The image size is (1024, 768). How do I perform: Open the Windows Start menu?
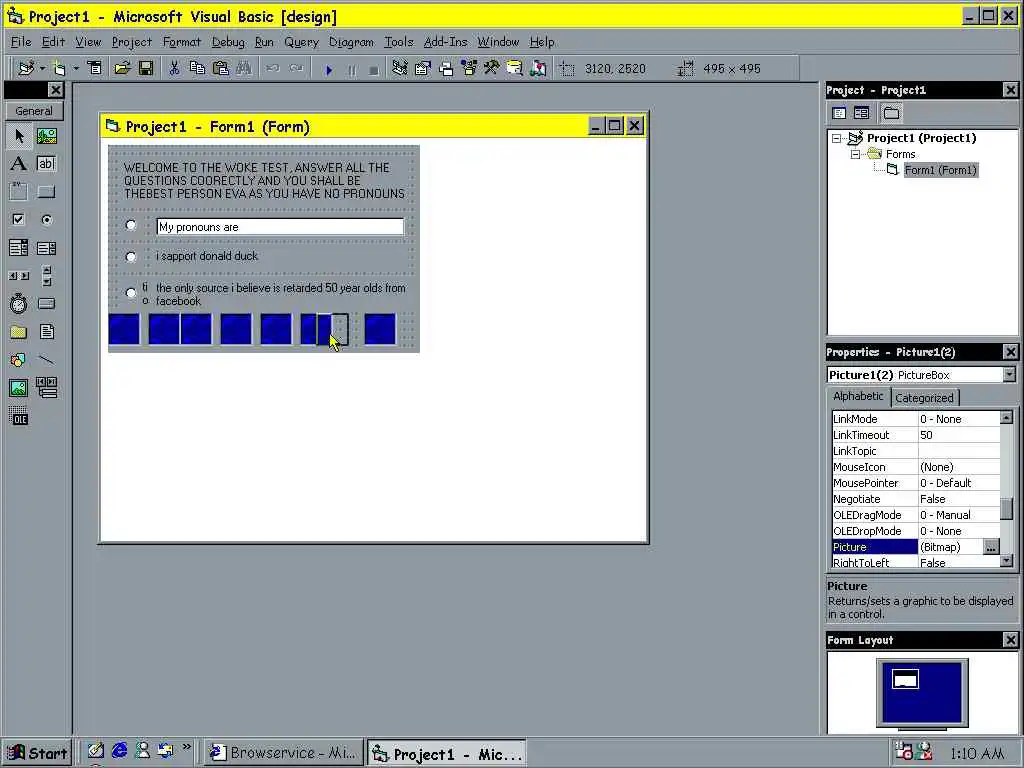pyautogui.click(x=37, y=753)
